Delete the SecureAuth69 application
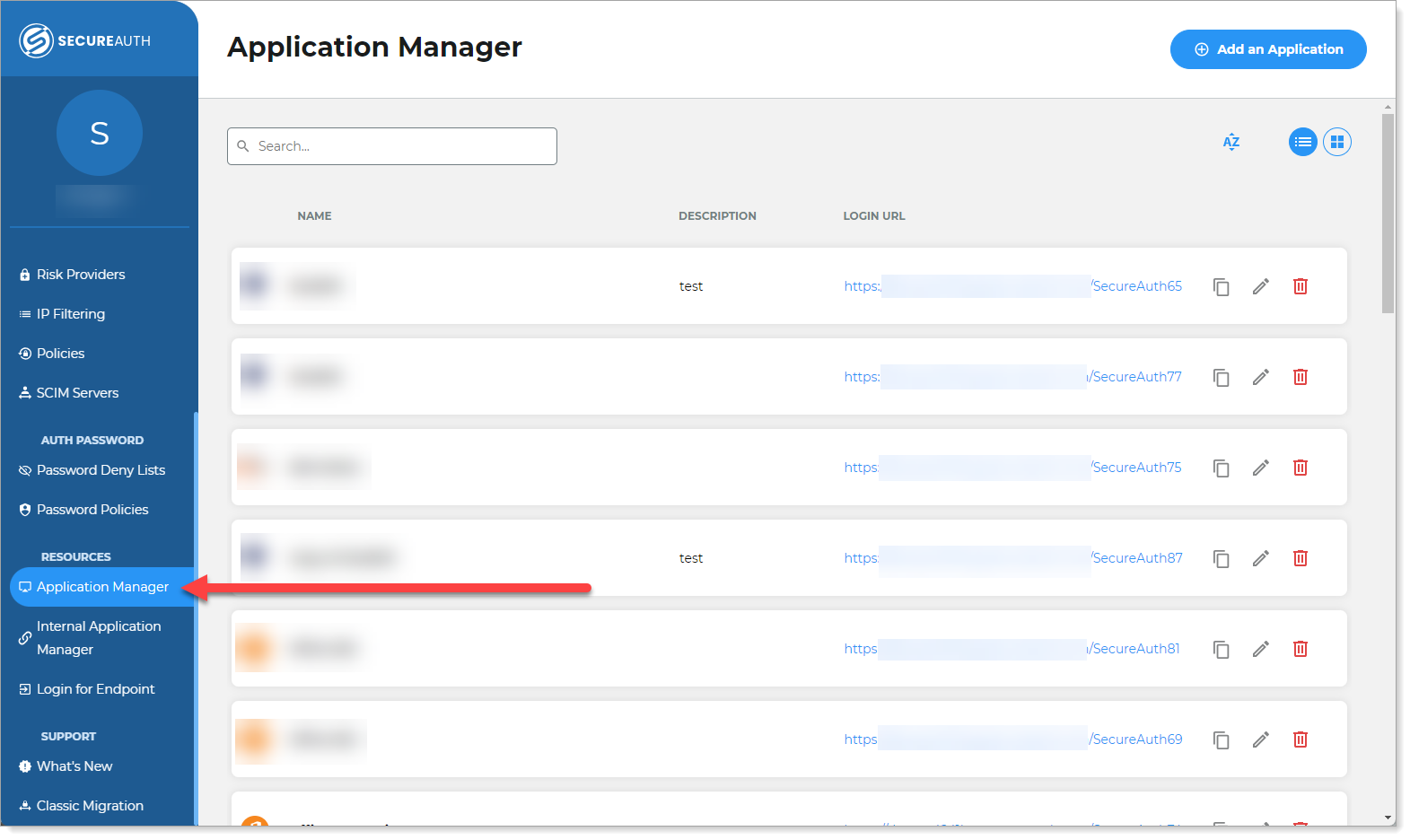1410x840 pixels. [1301, 739]
